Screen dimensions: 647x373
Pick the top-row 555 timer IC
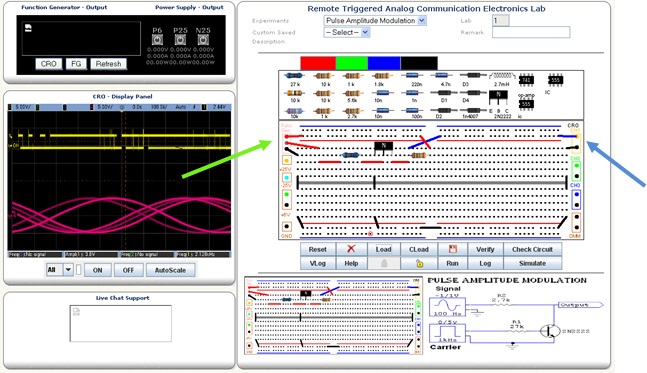point(555,80)
